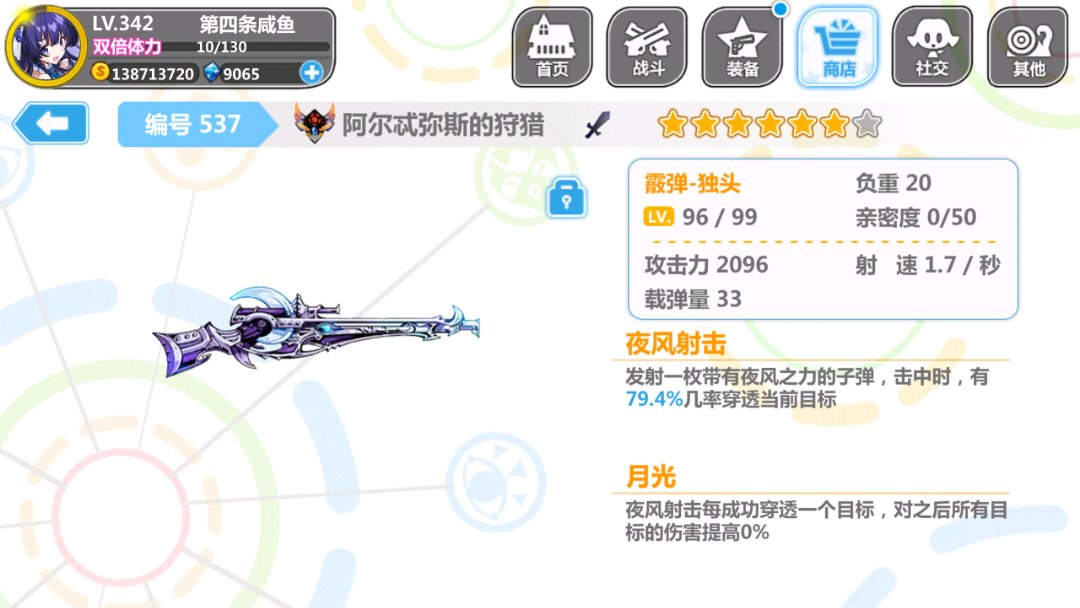The height and width of the screenshot is (608, 1080).
Task: Add diamonds with the blue plus
Action: tap(311, 72)
